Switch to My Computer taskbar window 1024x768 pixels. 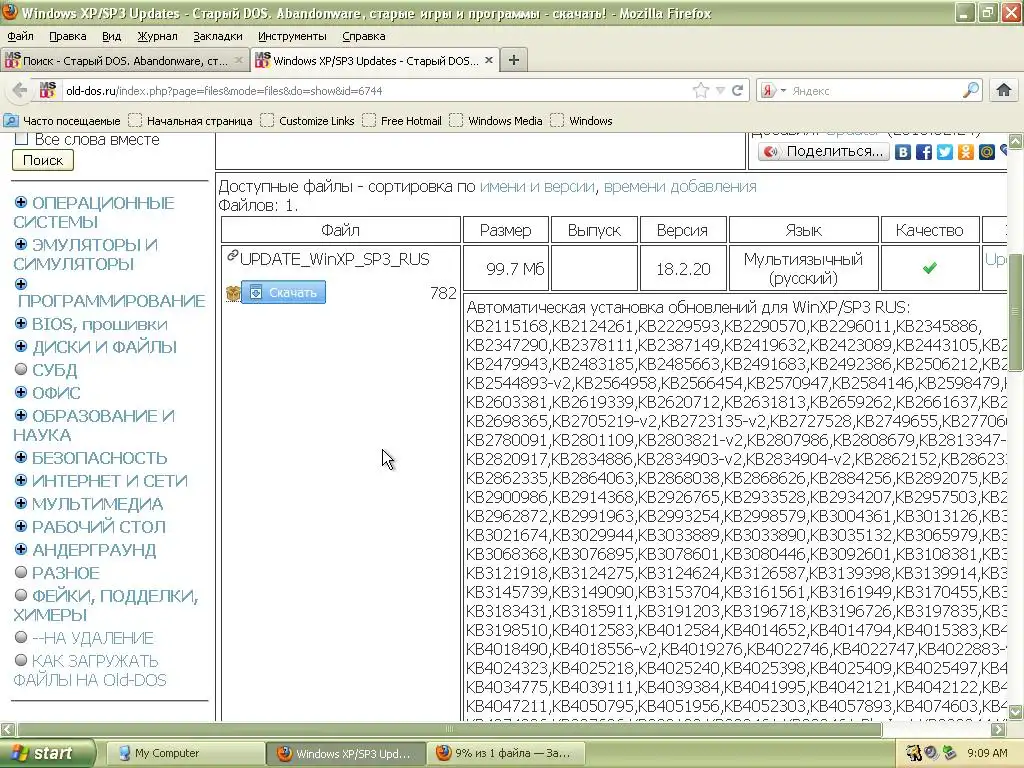click(x=185, y=753)
